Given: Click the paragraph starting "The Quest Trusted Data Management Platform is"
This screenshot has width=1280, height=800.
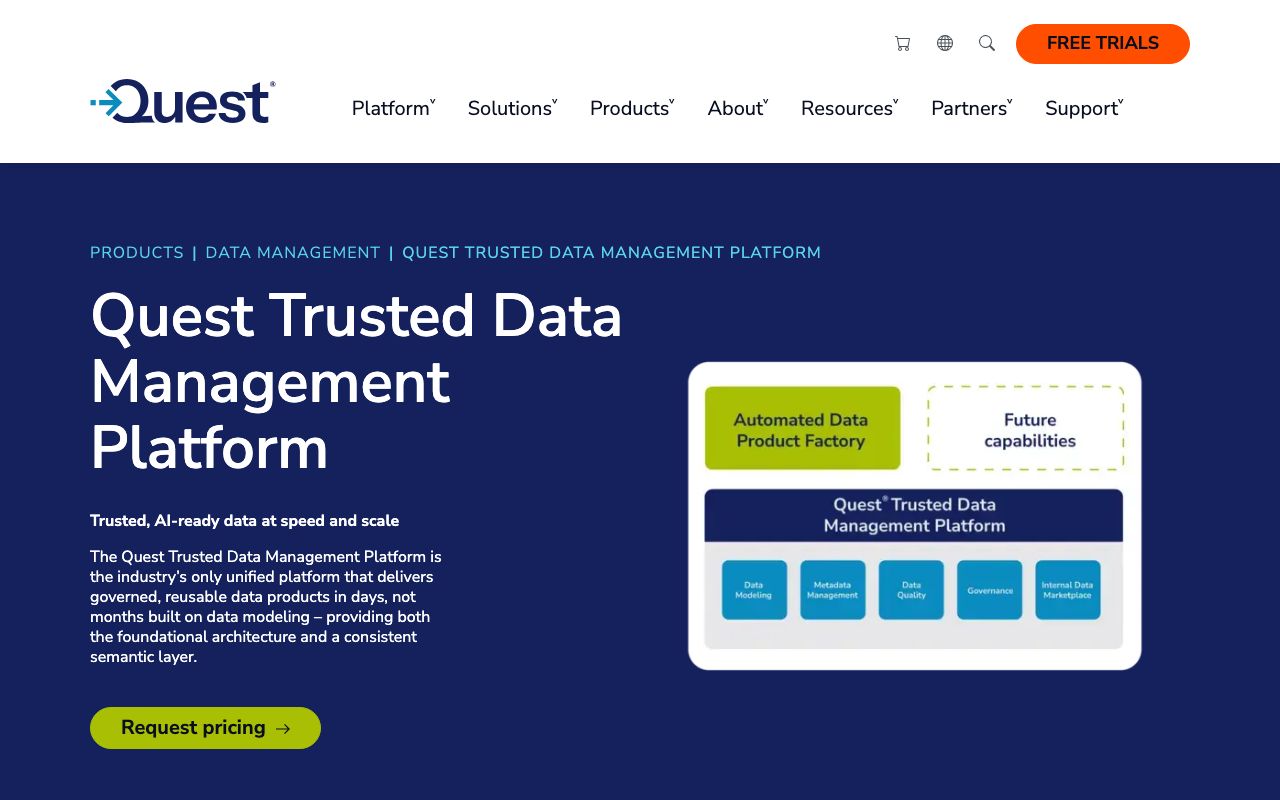Looking at the screenshot, I should (x=266, y=607).
